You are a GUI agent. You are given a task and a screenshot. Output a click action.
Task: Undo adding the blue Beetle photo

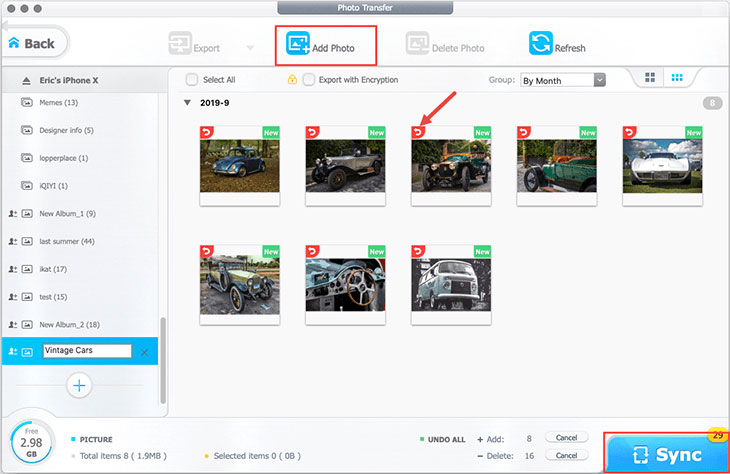207,132
